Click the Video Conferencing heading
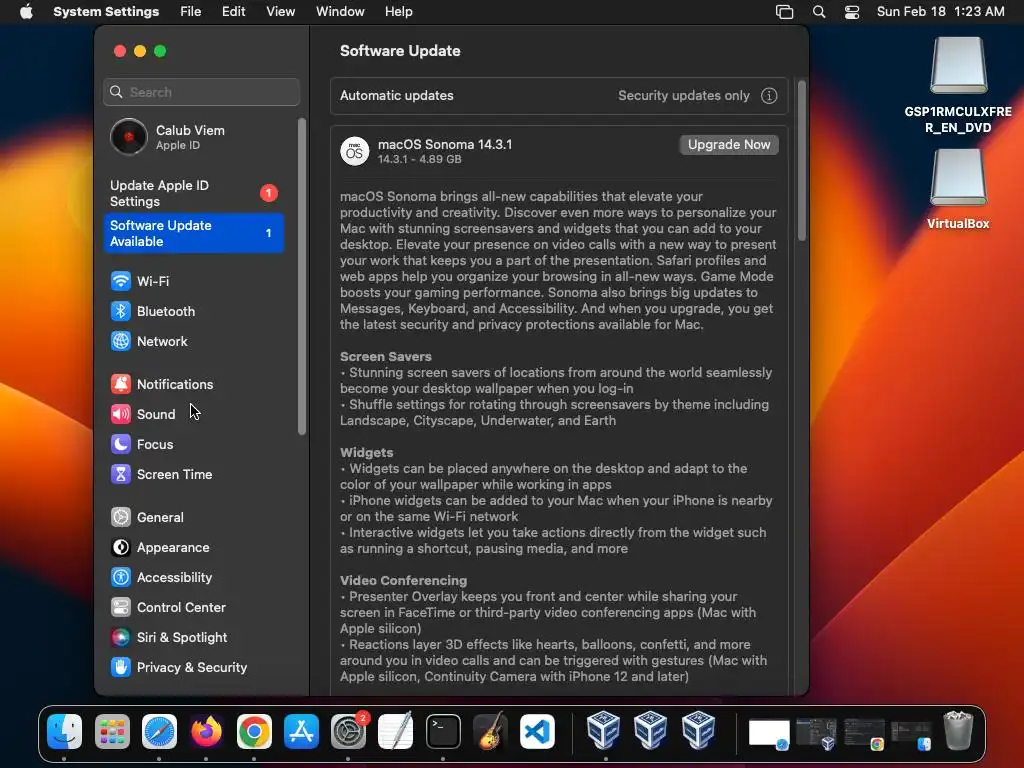 pyautogui.click(x=404, y=581)
